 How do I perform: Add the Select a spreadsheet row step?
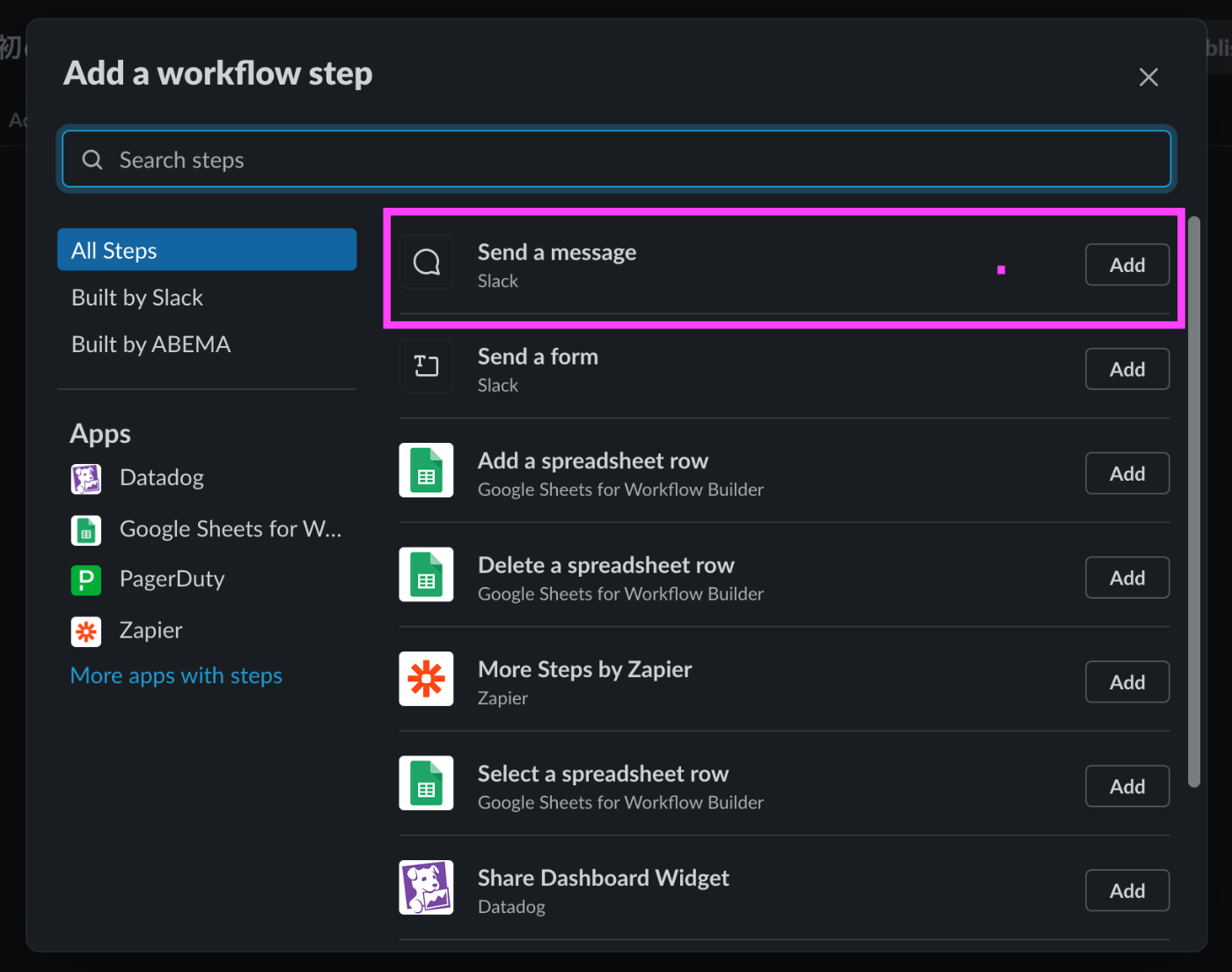click(1127, 786)
